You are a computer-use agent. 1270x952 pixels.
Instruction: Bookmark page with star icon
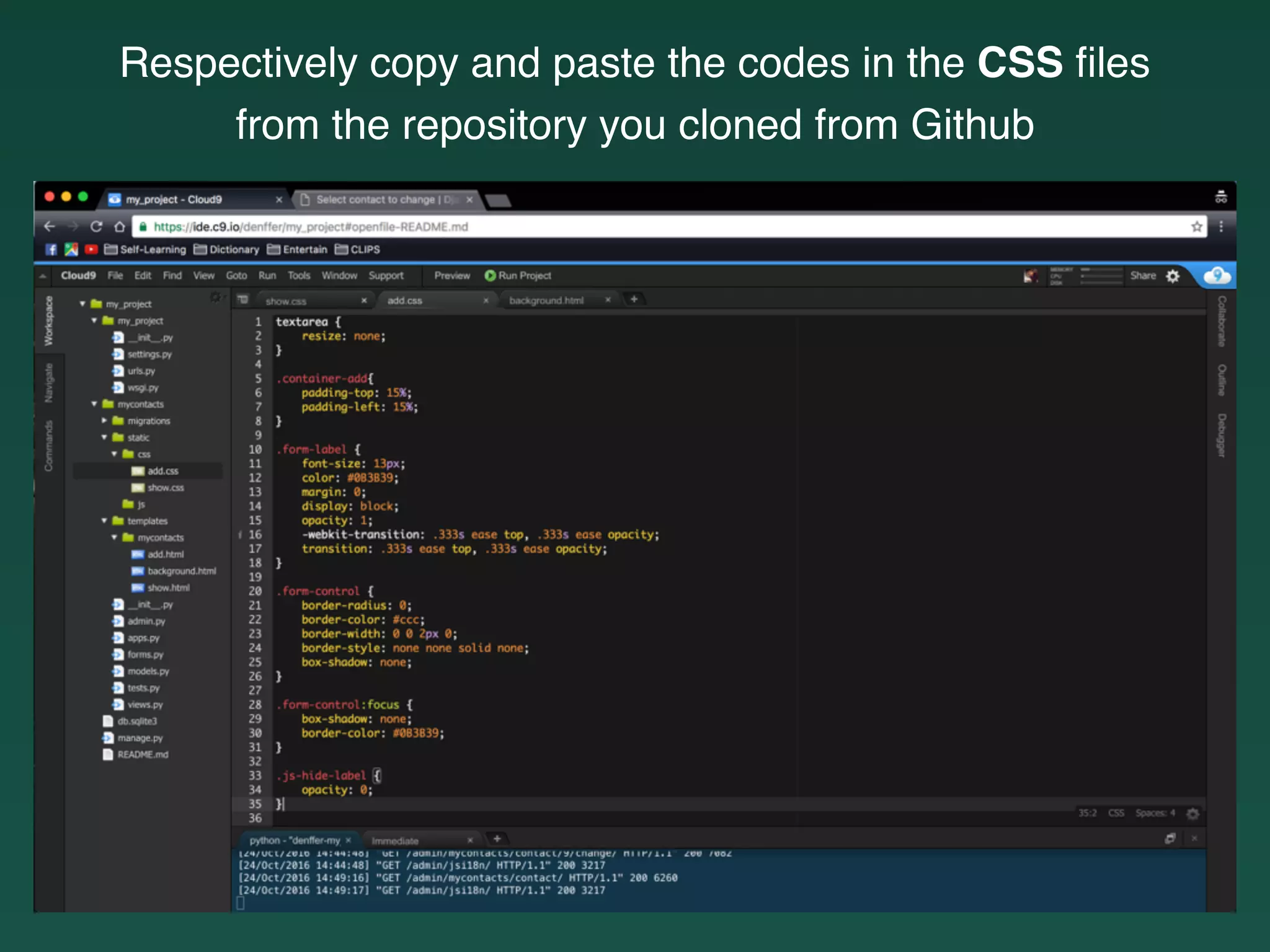pos(1197,227)
